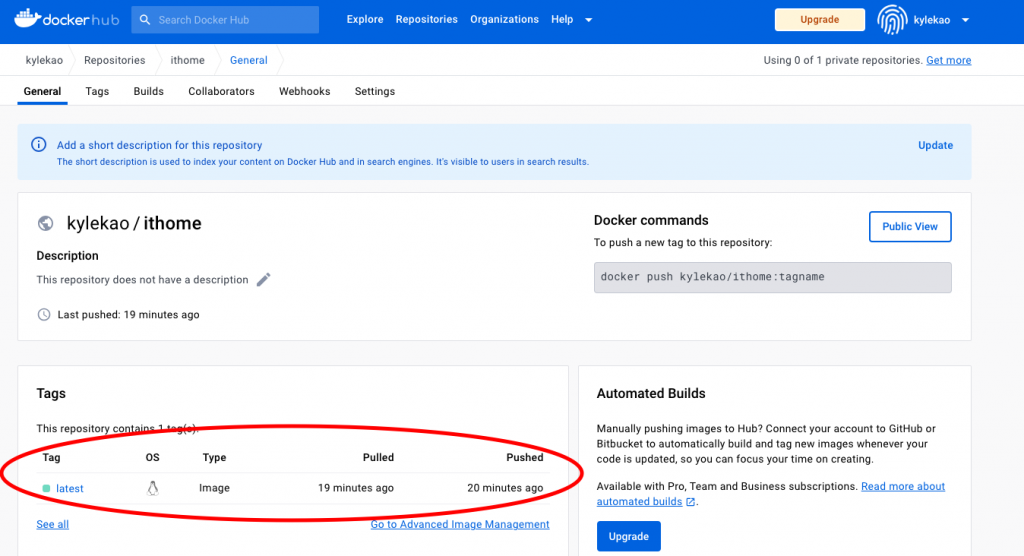Click 'This repository does not have a description'

(x=142, y=280)
